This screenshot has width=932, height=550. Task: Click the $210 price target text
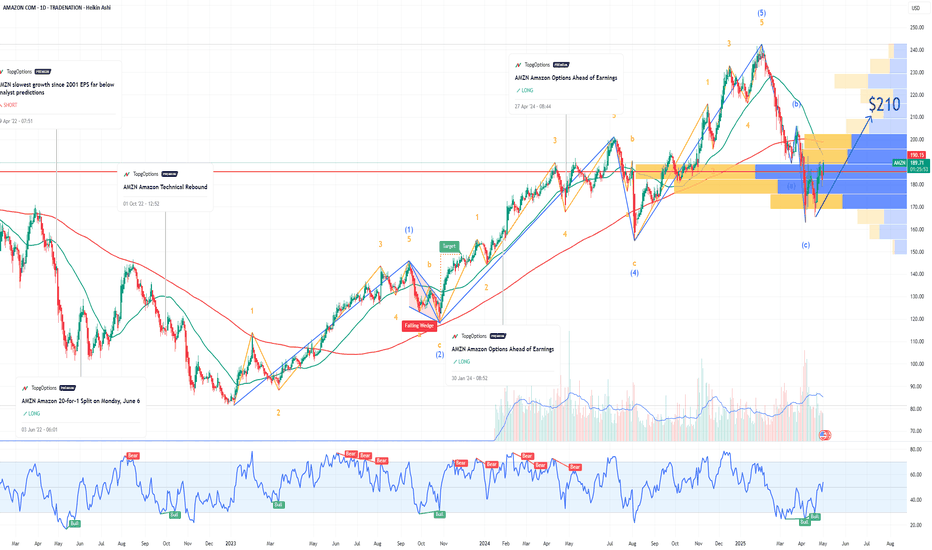[884, 105]
